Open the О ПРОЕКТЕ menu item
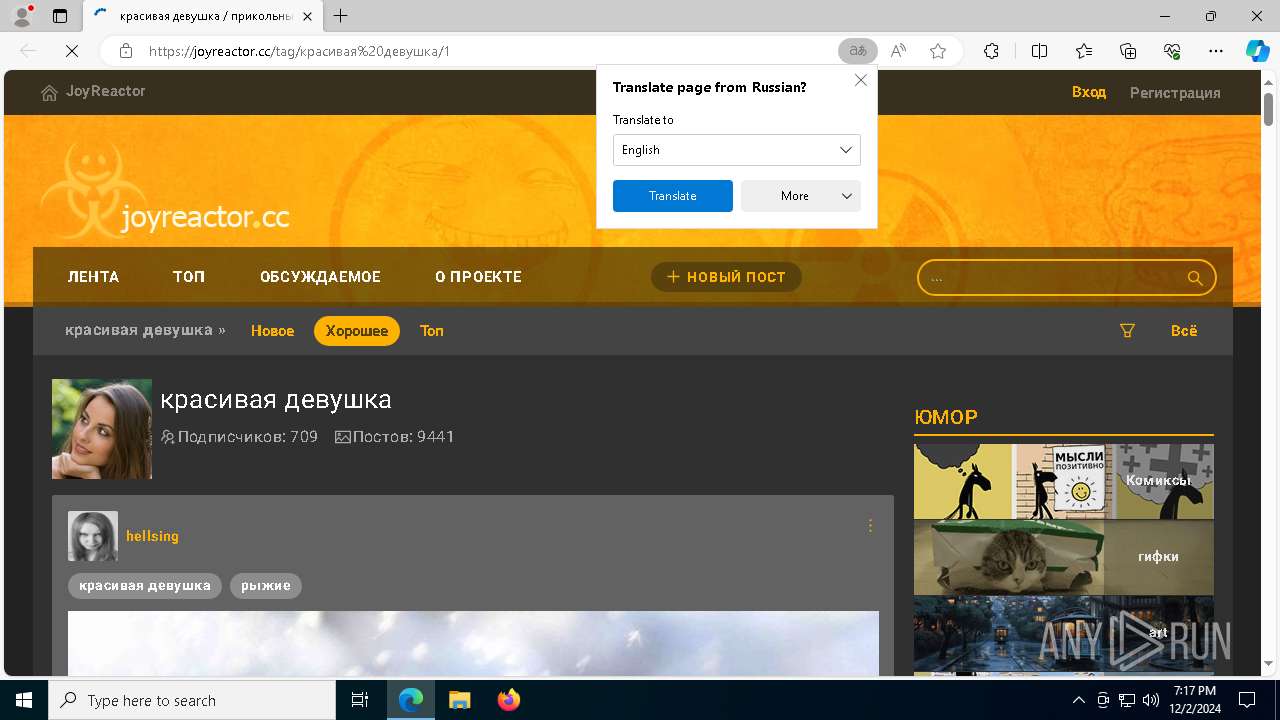This screenshot has width=1280, height=720. point(478,277)
